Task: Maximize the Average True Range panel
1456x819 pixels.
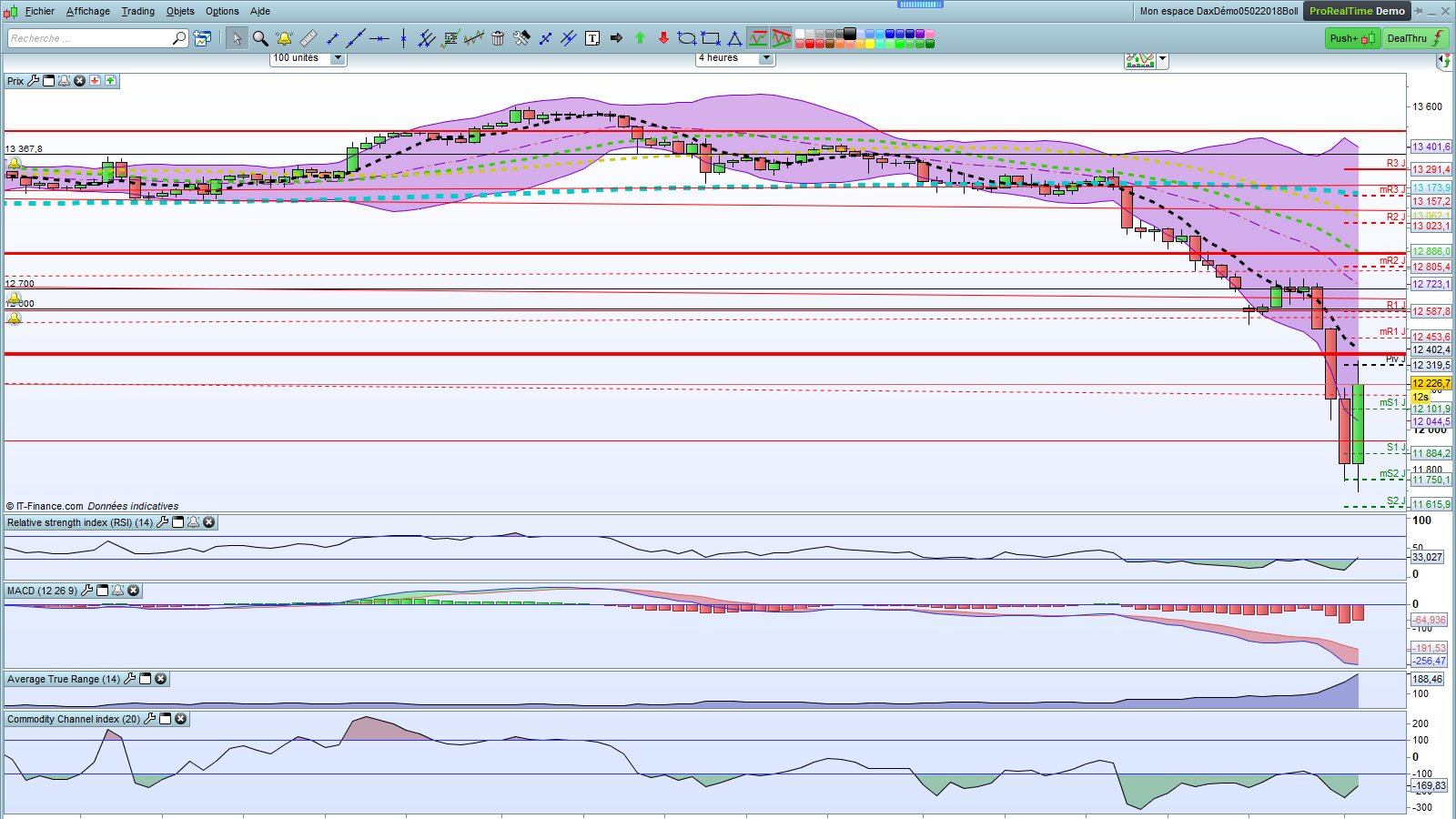Action: click(x=146, y=679)
